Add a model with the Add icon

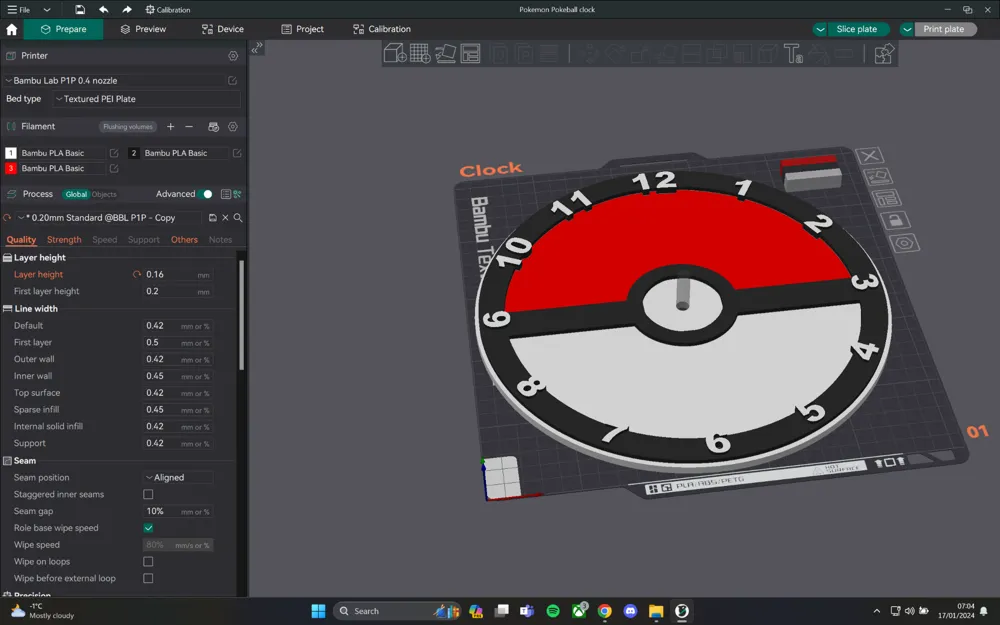click(x=395, y=53)
